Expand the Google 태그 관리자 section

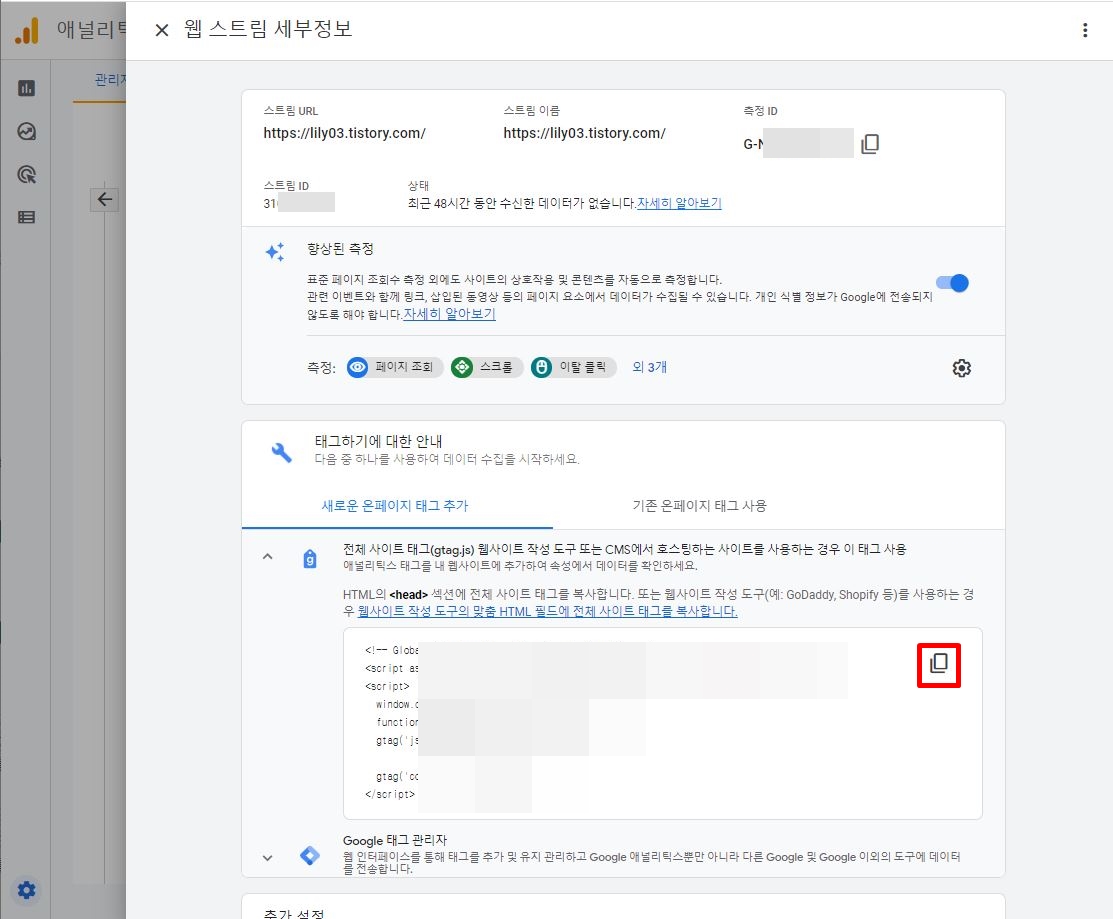tap(268, 857)
